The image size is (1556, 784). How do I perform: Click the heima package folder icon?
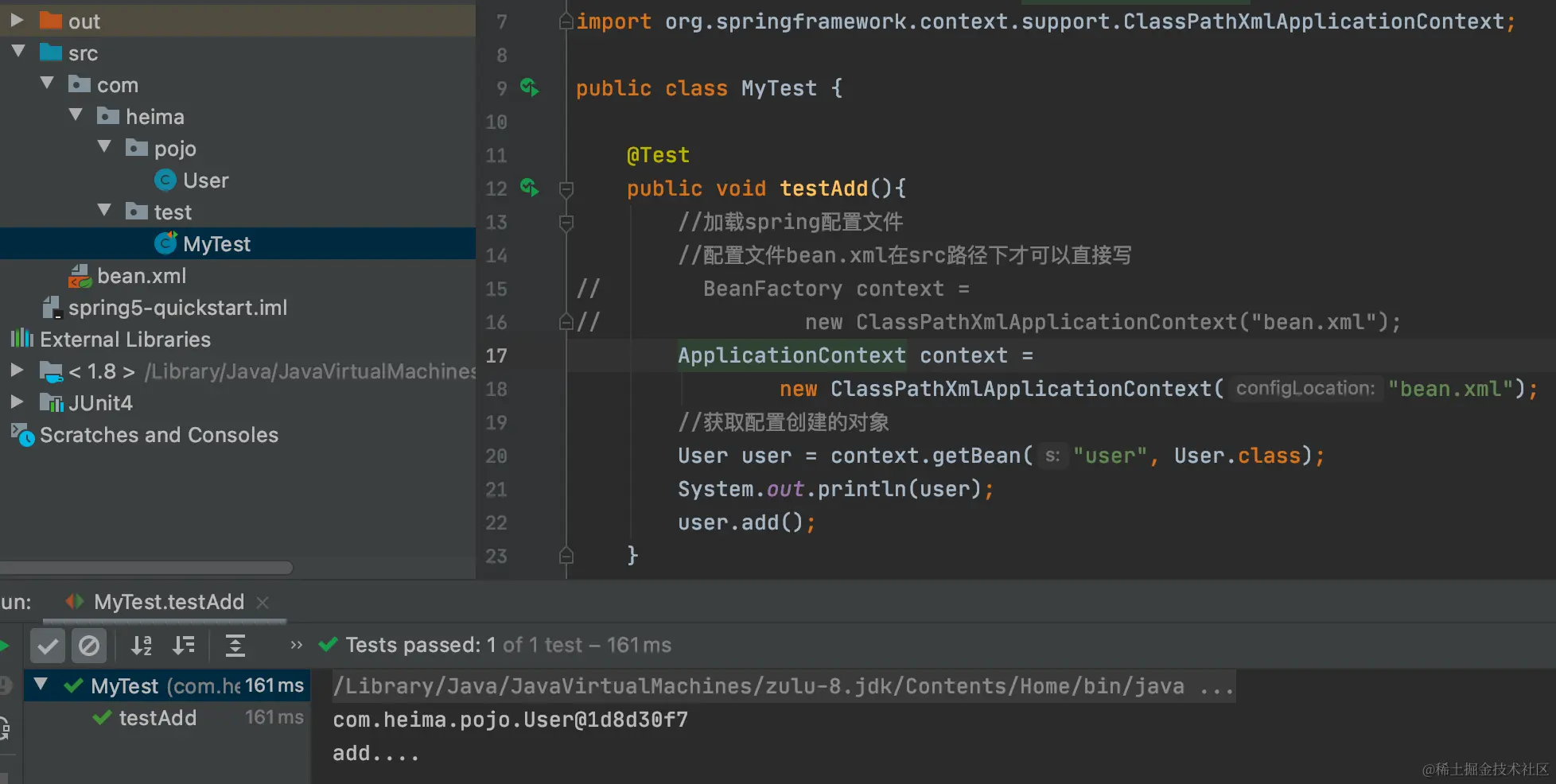[x=108, y=116]
